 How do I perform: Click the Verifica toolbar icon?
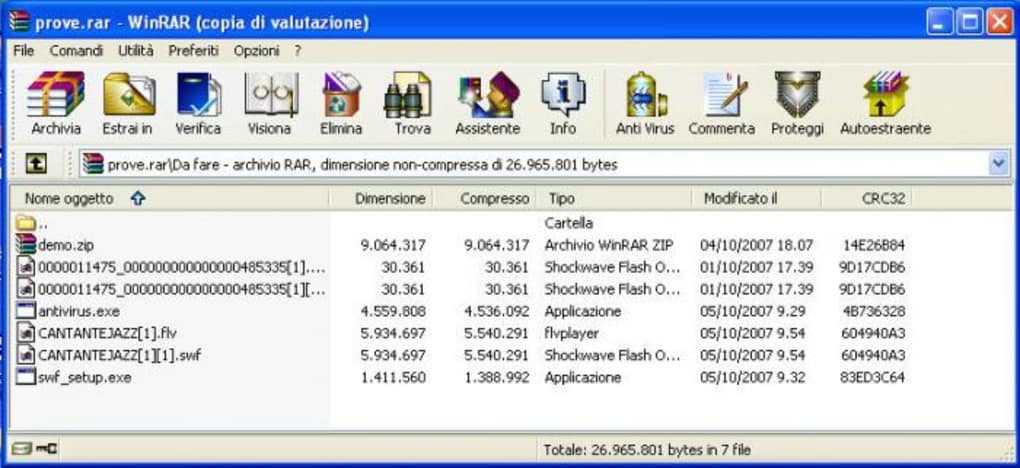(198, 94)
